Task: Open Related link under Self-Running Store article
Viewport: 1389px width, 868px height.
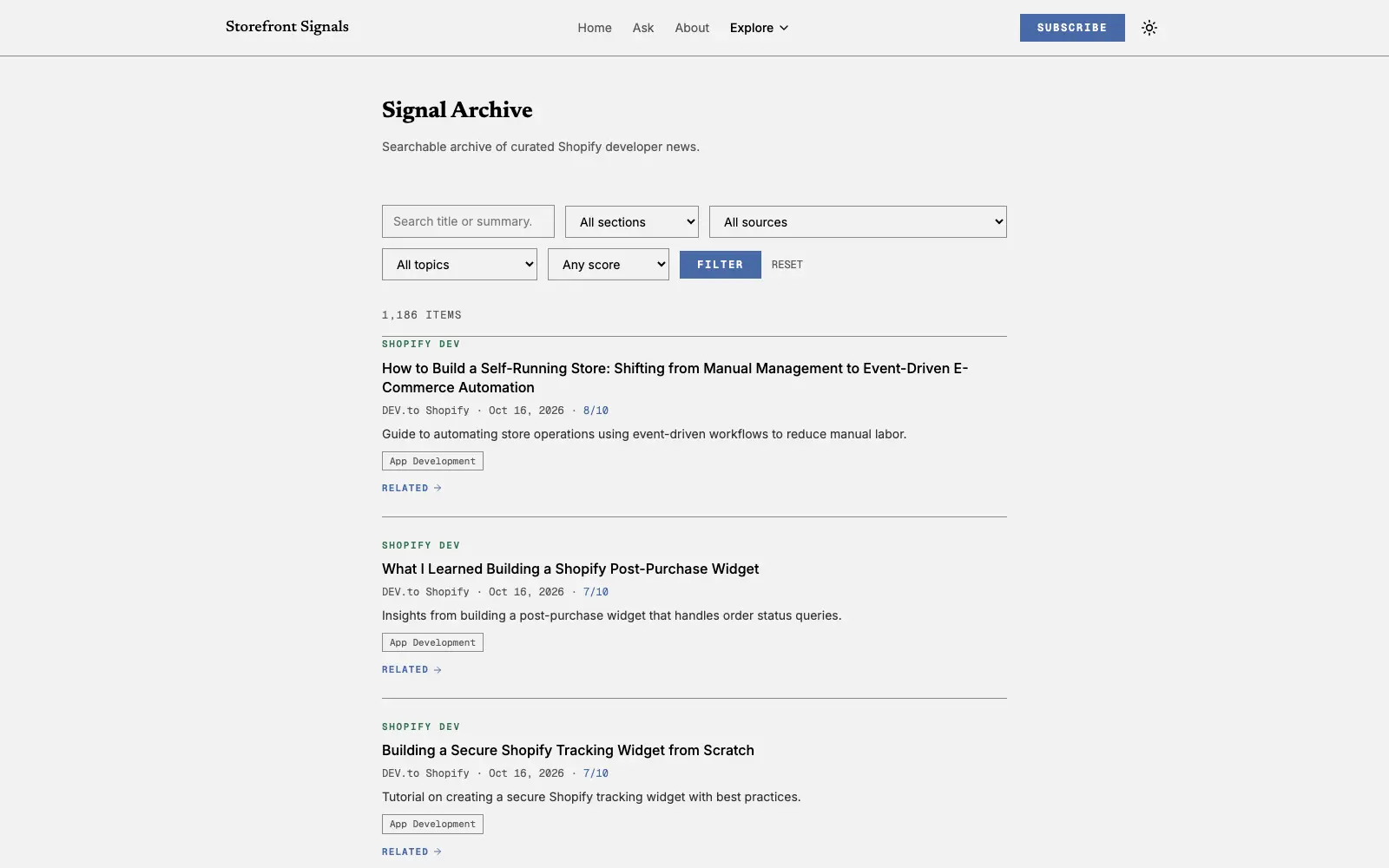Action: 411,488
